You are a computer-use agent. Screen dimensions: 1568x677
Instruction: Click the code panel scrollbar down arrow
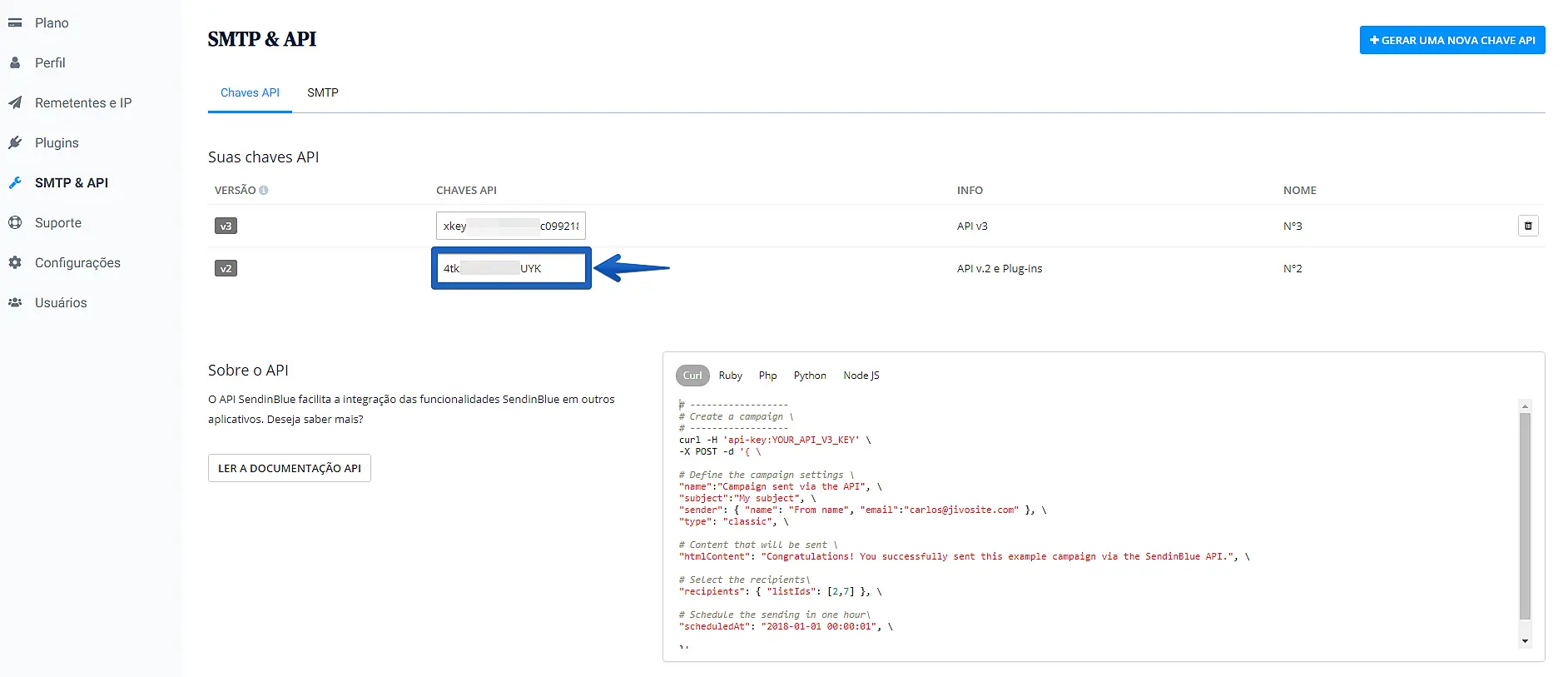pyautogui.click(x=1525, y=641)
